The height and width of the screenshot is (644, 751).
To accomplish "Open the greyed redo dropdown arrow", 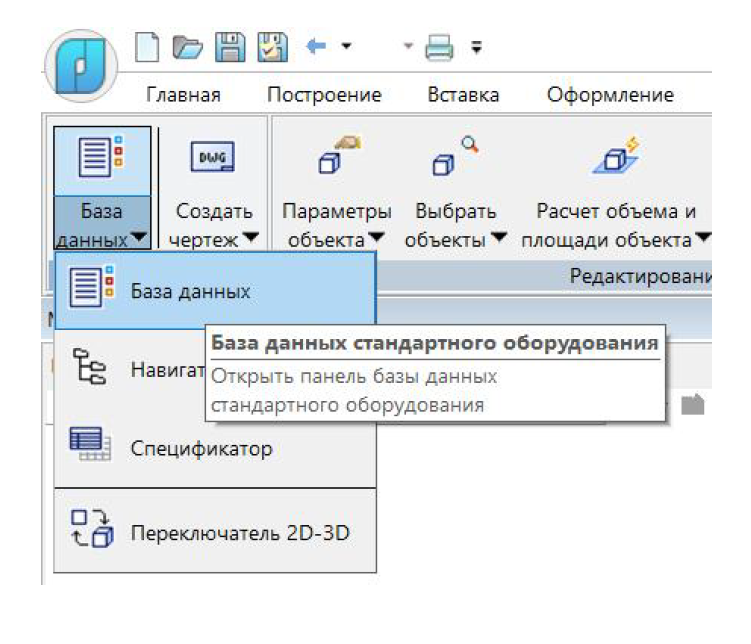I will click(x=408, y=46).
